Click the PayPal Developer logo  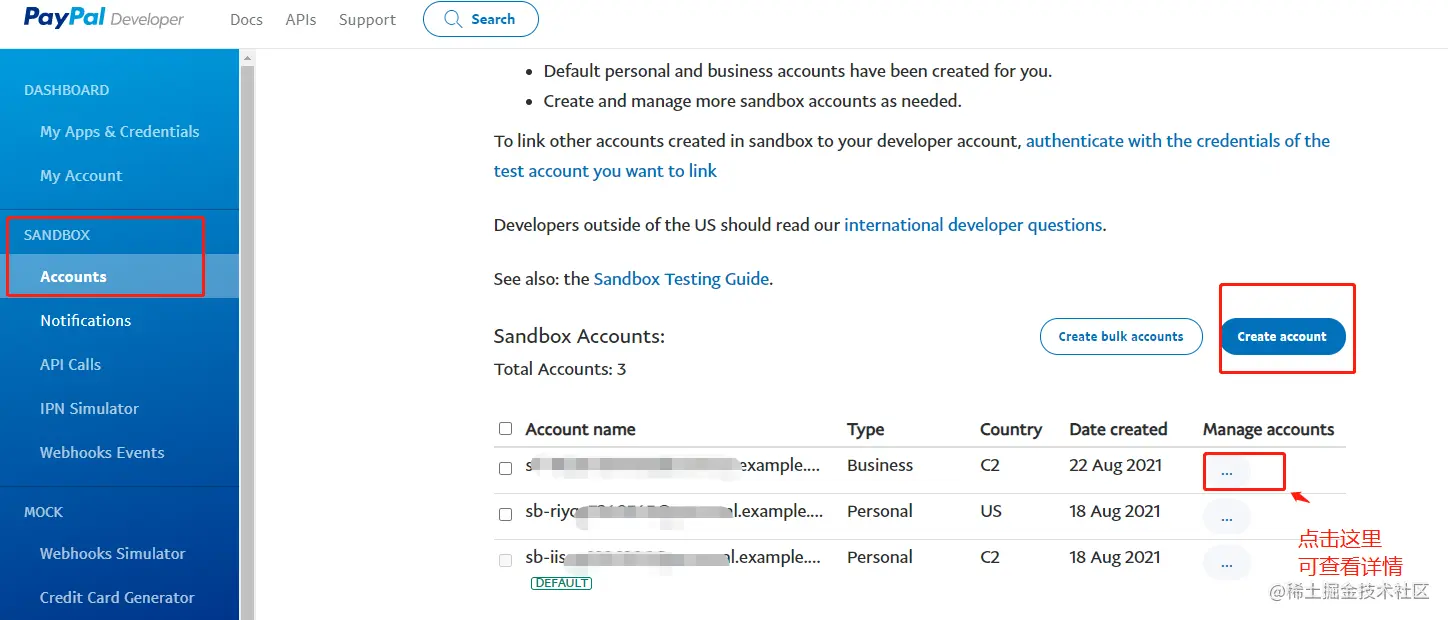103,18
